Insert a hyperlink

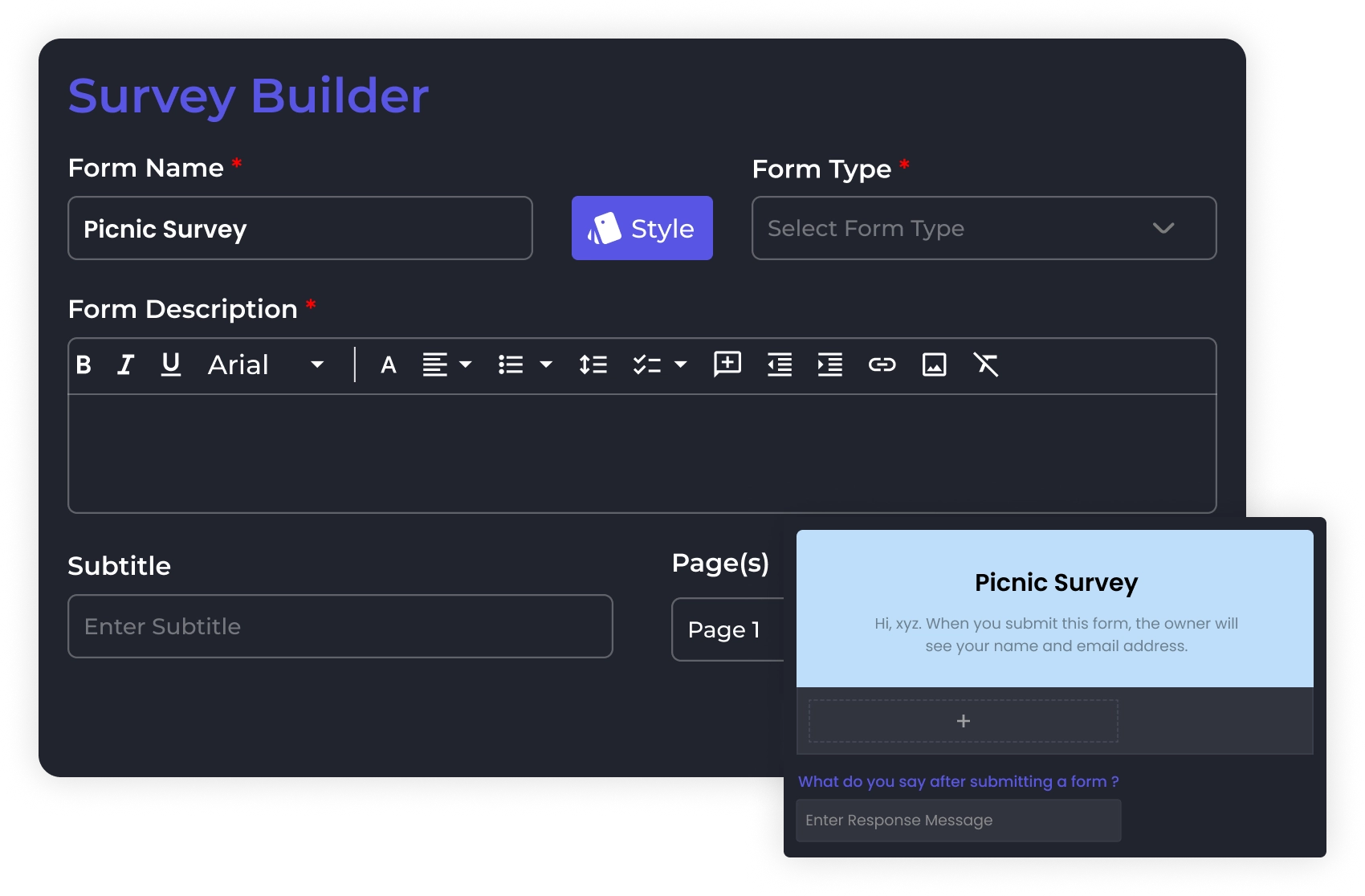tap(882, 365)
